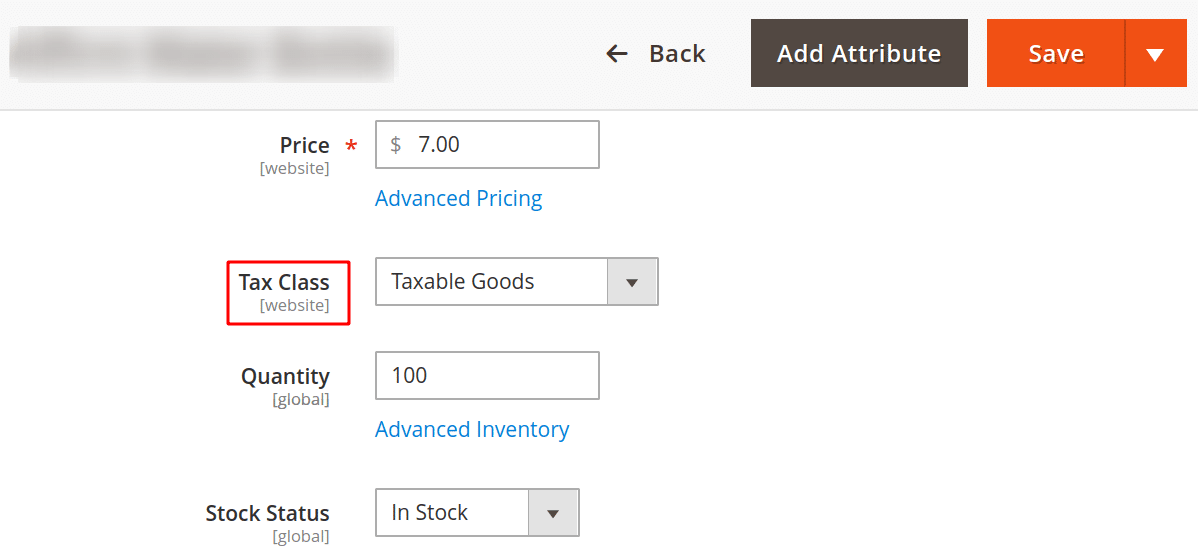Focus the Quantity input showing 100
This screenshot has width=1198, height=558.
[487, 376]
